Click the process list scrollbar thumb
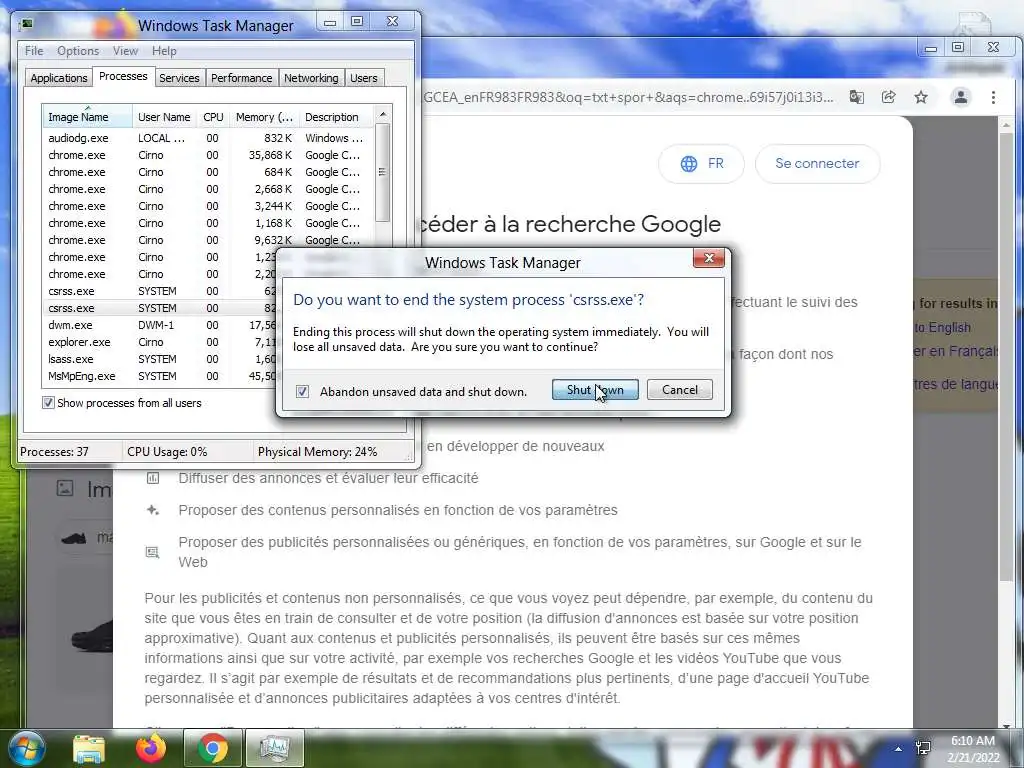This screenshot has height=768, width=1024. click(x=383, y=172)
